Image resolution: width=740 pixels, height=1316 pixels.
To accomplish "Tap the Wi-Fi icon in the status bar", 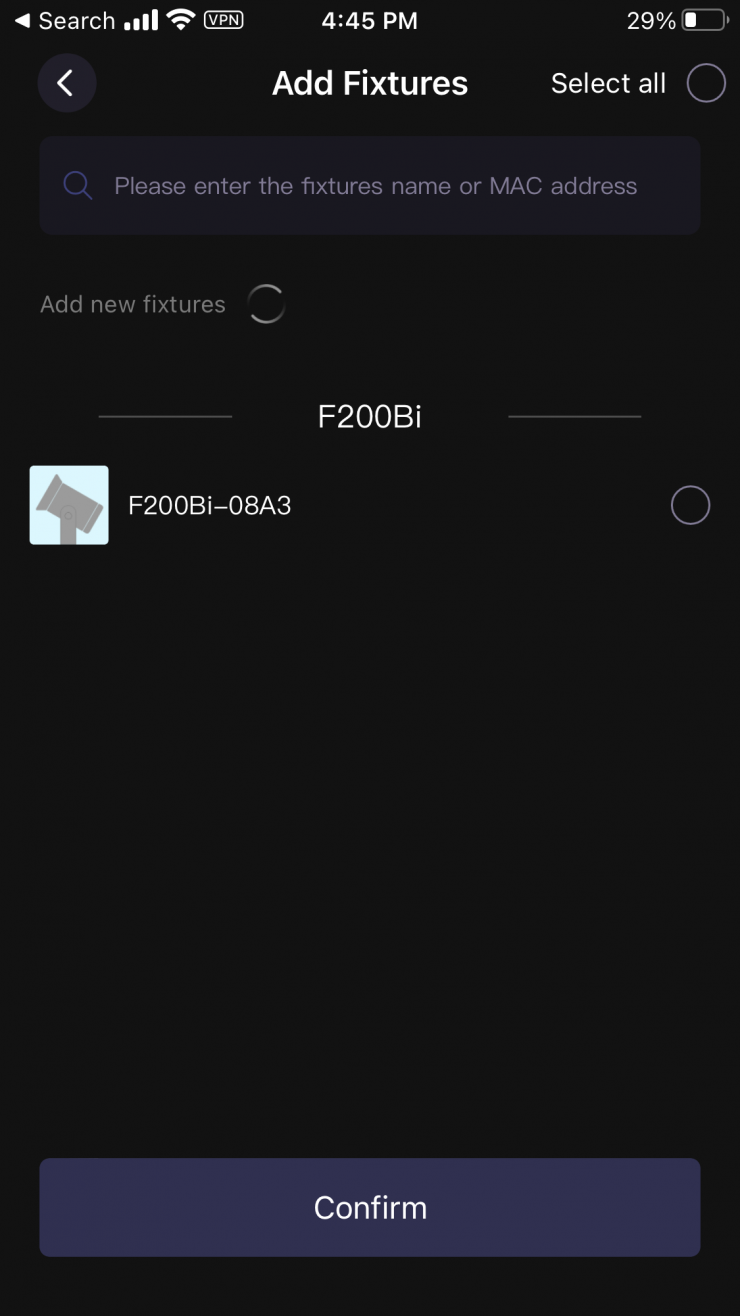I will (x=181, y=20).
